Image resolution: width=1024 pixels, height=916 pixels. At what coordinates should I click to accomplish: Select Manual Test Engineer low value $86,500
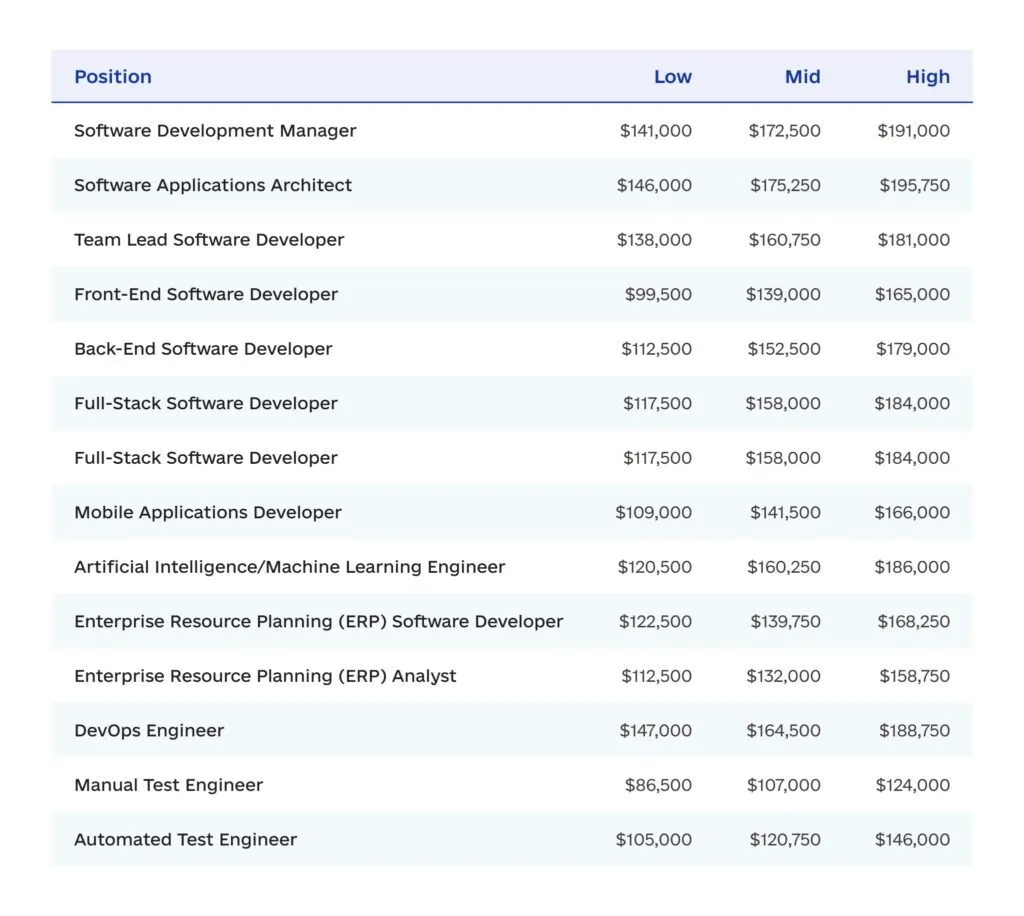(658, 785)
